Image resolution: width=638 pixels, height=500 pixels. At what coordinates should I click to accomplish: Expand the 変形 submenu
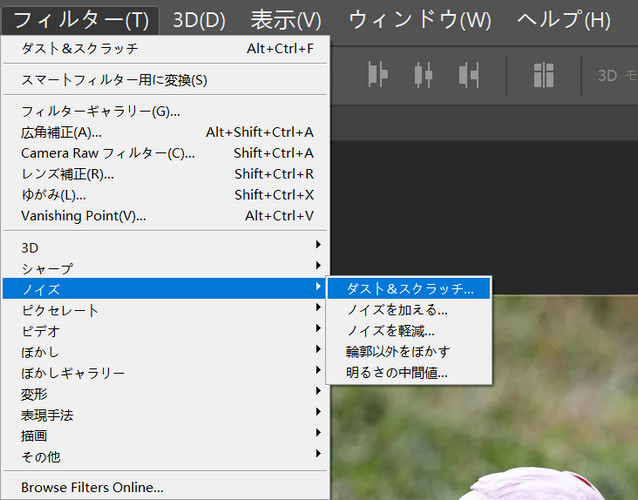pyautogui.click(x=165, y=394)
